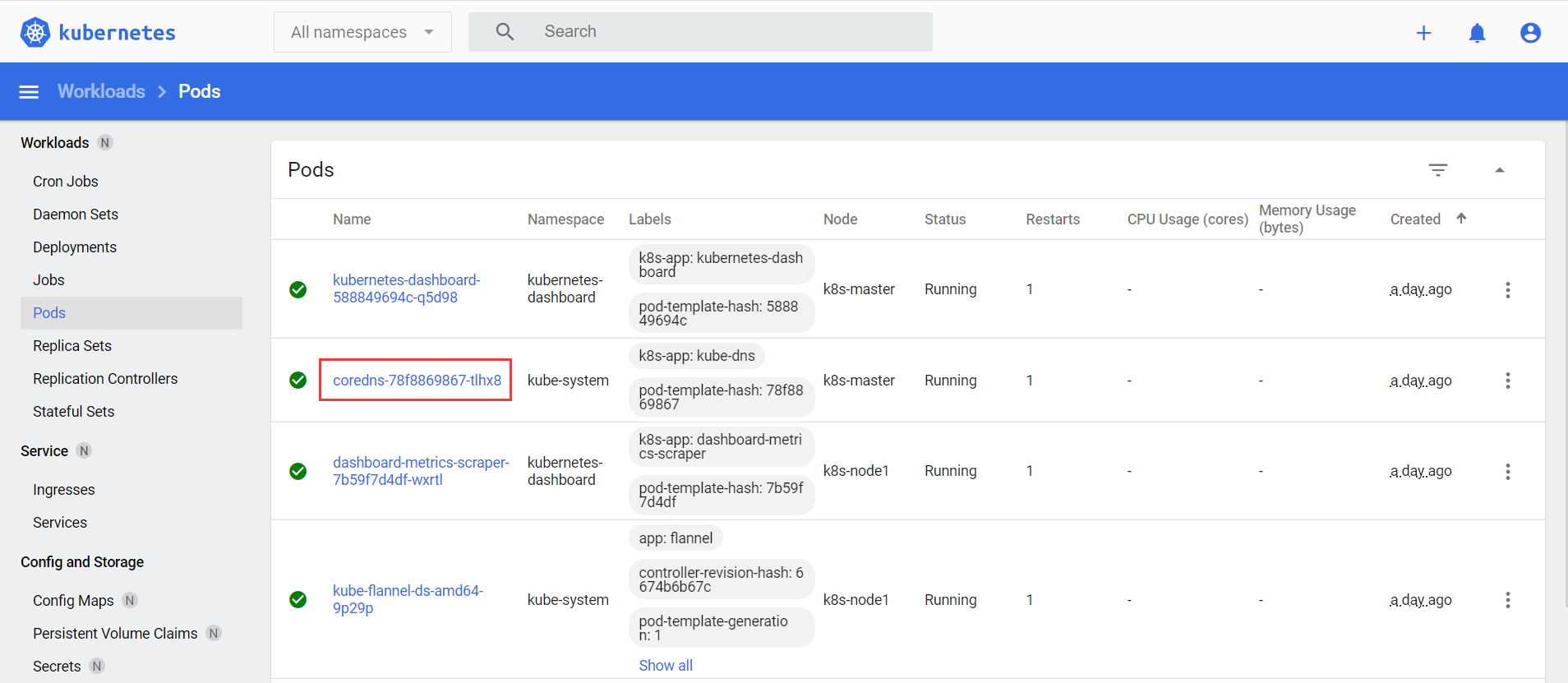This screenshot has width=1568, height=683.
Task: Click green status icon of kubernetes-dashboard pod
Action: (298, 289)
